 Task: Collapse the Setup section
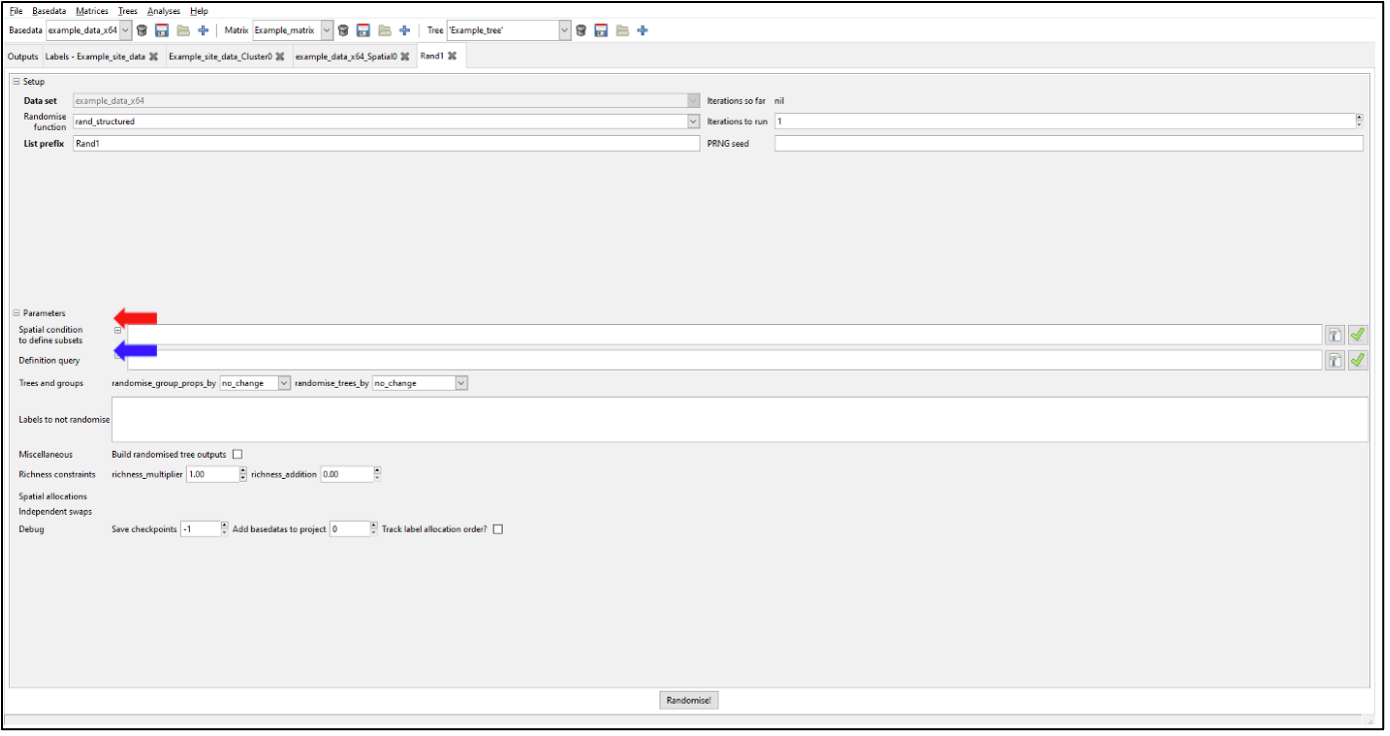(16, 82)
